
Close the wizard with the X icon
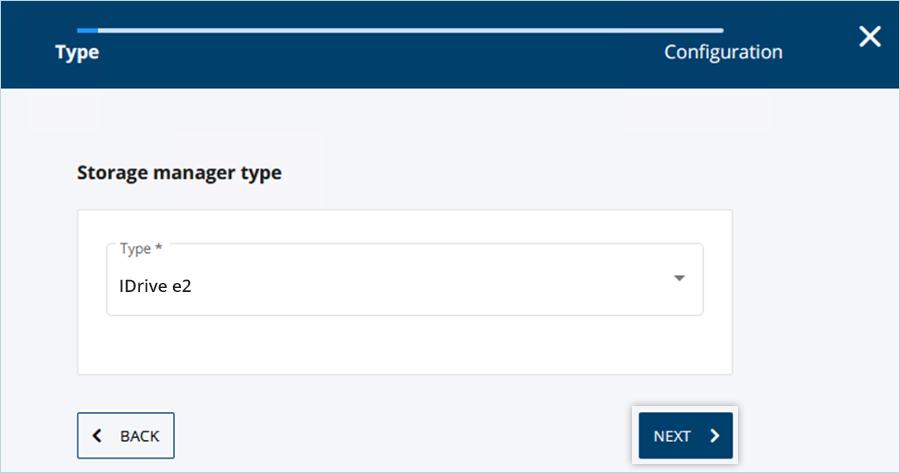pyautogui.click(x=870, y=37)
